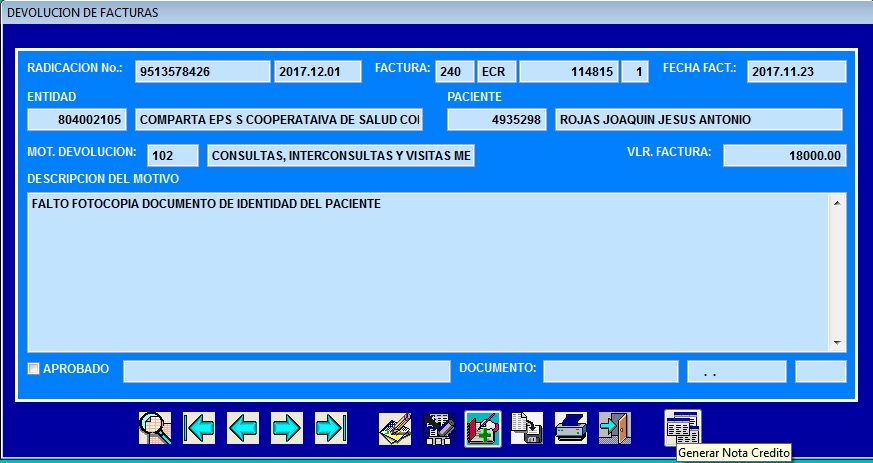Click the VLR. FACTURA field 18000.00
The height and width of the screenshot is (463, 873).
(x=785, y=156)
